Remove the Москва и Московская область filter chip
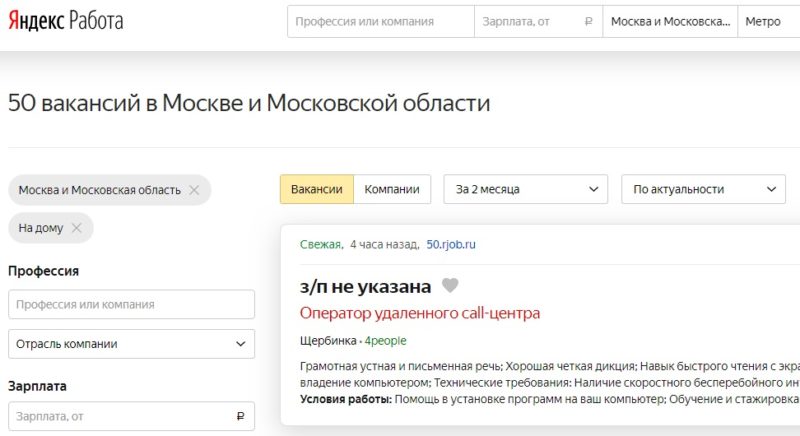The width and height of the screenshot is (800, 436). point(194,190)
